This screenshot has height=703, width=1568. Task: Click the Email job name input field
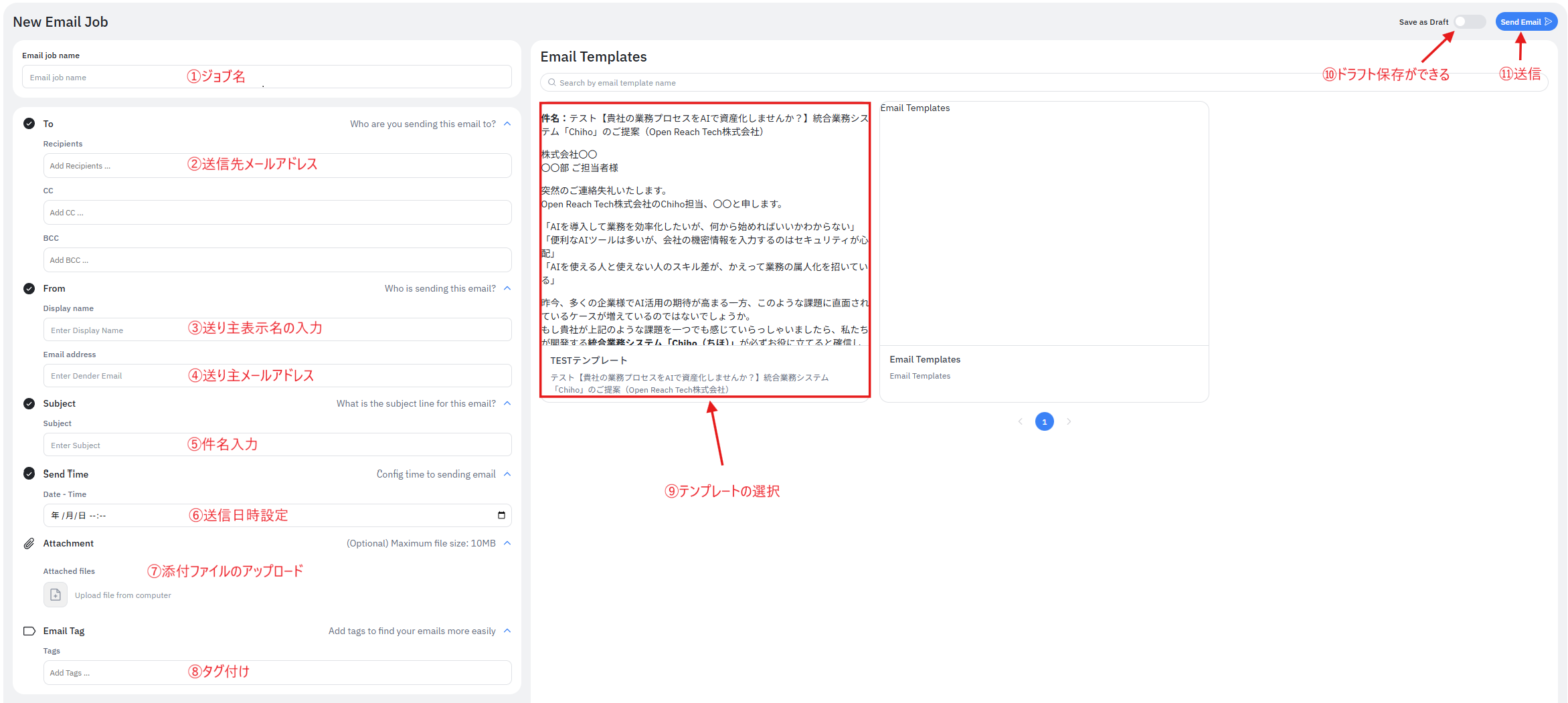(x=266, y=77)
